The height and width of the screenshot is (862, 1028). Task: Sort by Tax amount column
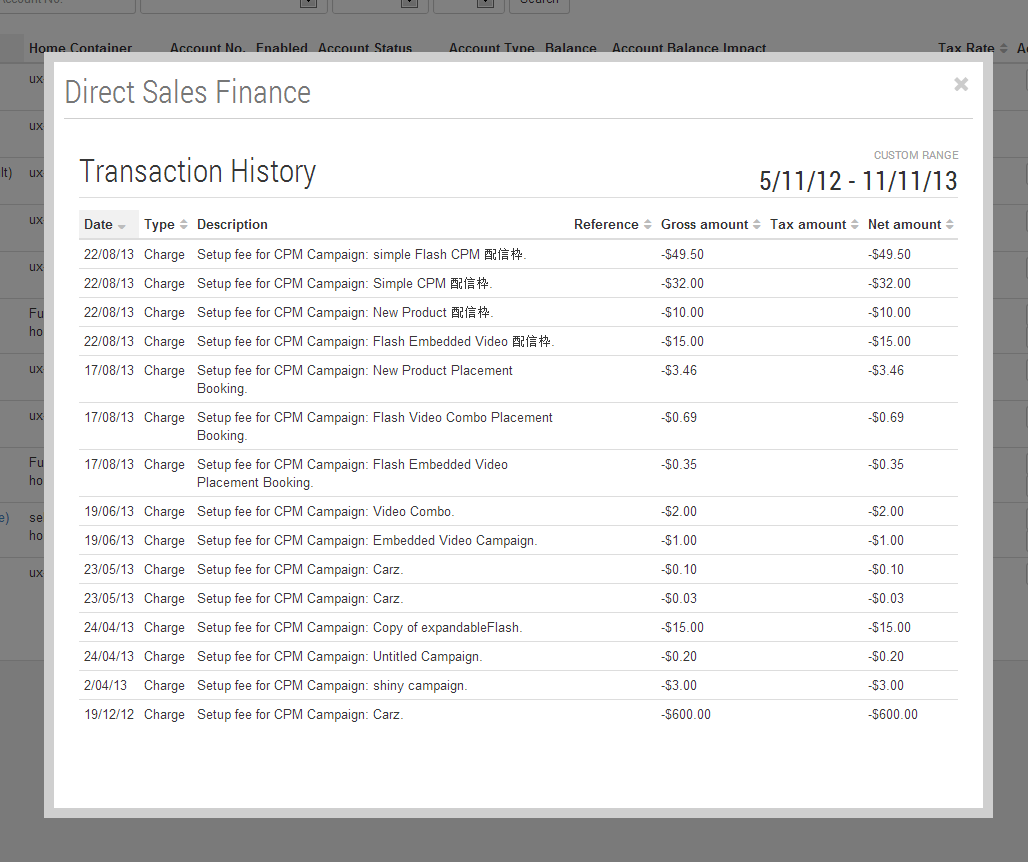(814, 225)
